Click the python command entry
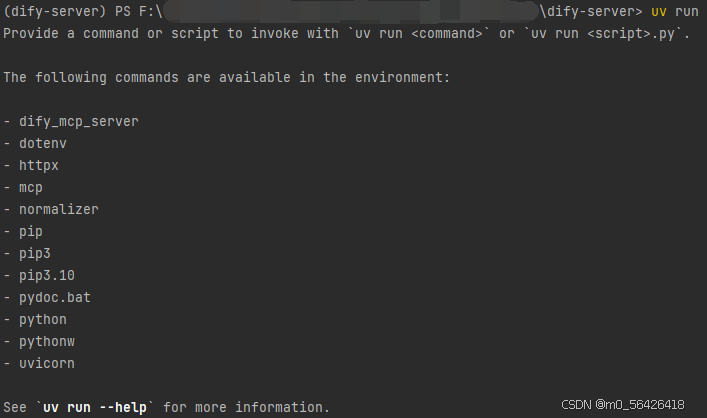The width and height of the screenshot is (707, 418). tap(43, 320)
